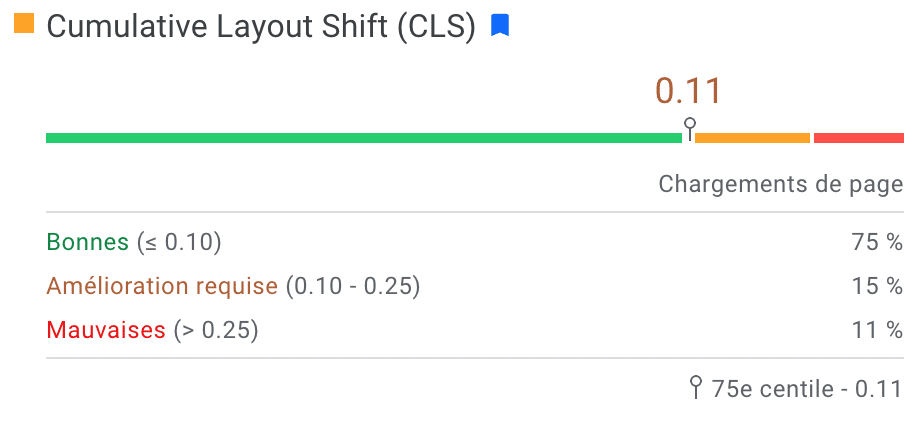Click the (≤ 0.10) threshold text

[179, 242]
